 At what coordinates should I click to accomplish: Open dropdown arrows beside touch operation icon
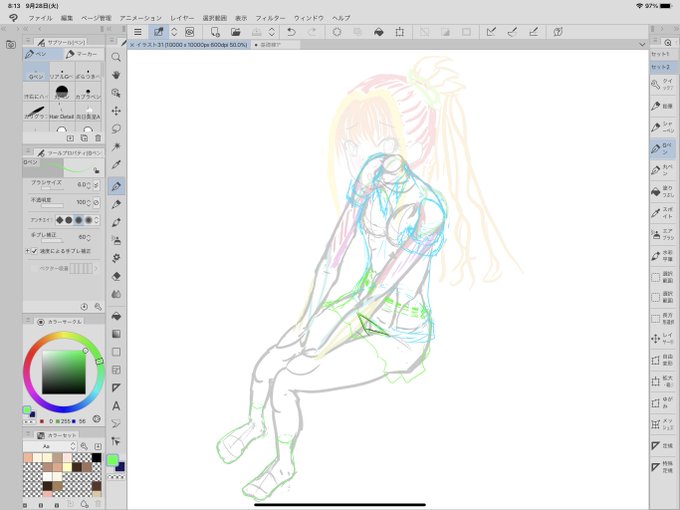(174, 32)
